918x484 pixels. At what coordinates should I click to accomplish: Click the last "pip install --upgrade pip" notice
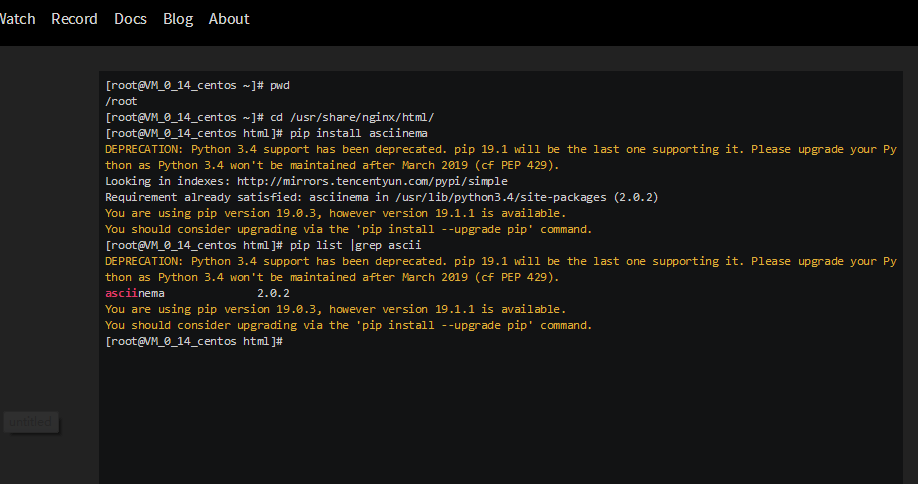[x=348, y=325]
